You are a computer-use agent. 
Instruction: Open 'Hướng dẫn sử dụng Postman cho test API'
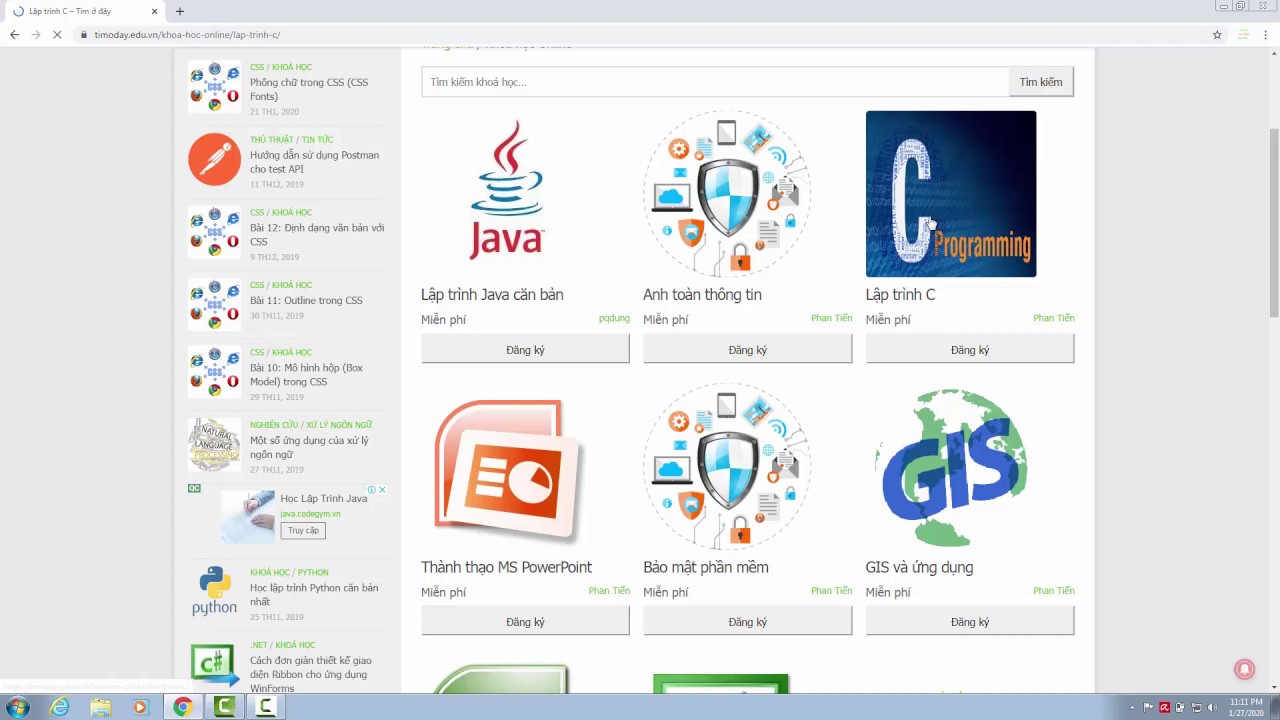tap(314, 162)
